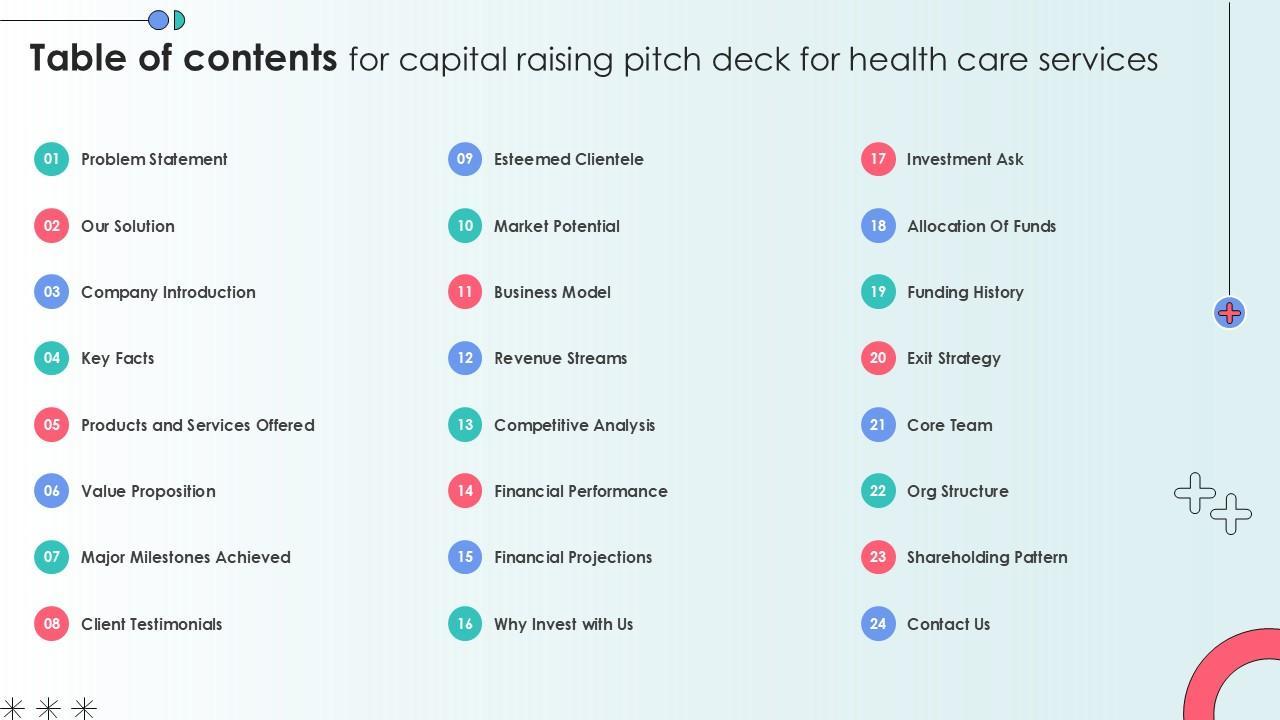This screenshot has width=1280, height=720.
Task: Open Products and Services Offered
Action: (198, 425)
